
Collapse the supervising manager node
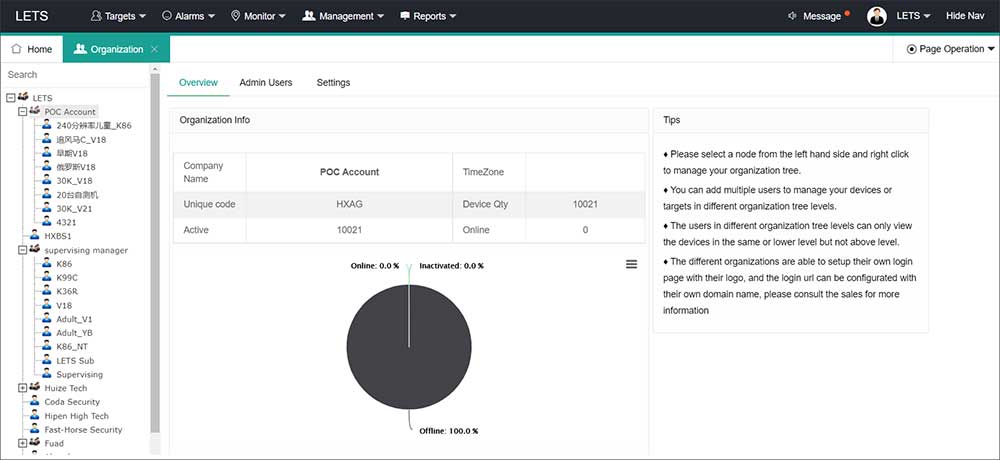click(x=23, y=250)
